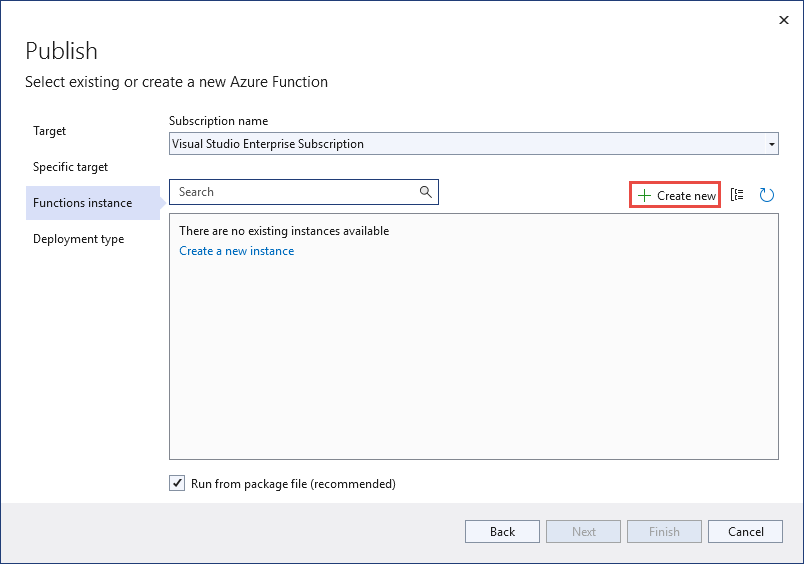
Task: Click the group-by tree view icon
Action: coord(737,195)
